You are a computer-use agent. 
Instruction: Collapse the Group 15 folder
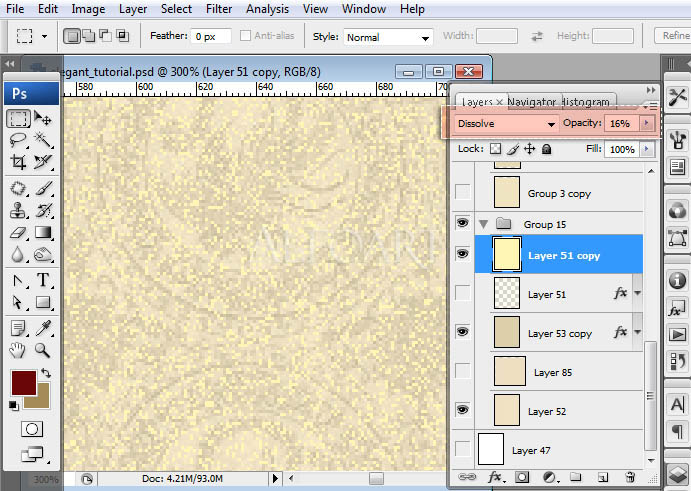[483, 224]
